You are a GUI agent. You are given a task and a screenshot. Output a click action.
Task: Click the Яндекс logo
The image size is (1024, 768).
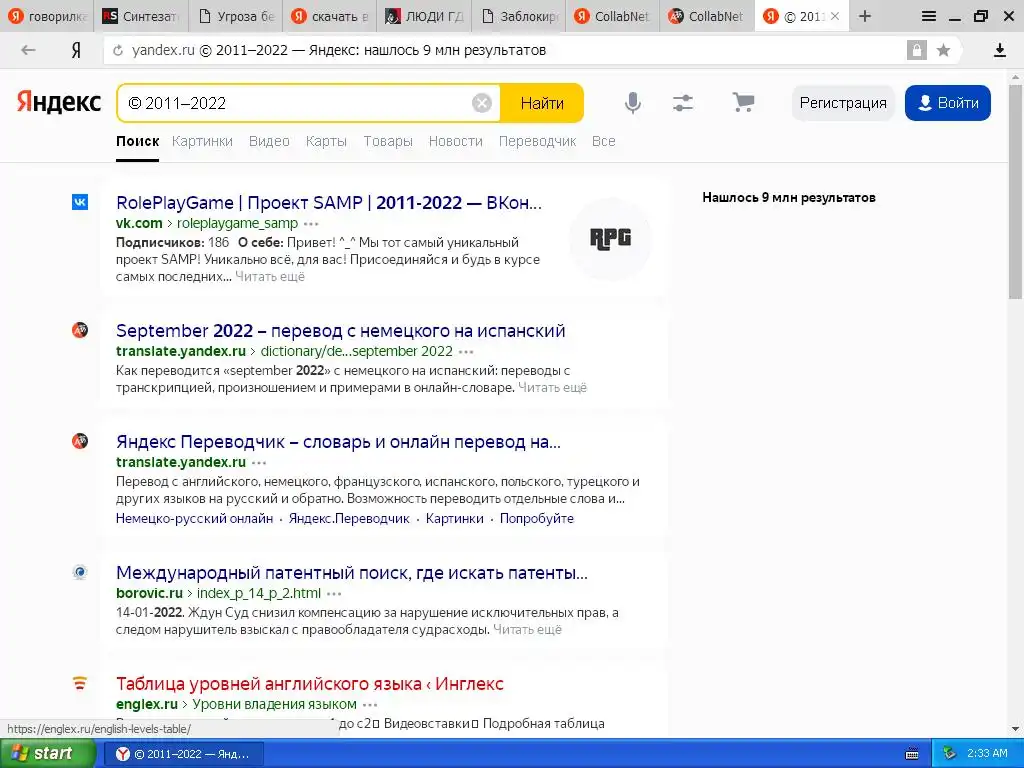tap(59, 102)
